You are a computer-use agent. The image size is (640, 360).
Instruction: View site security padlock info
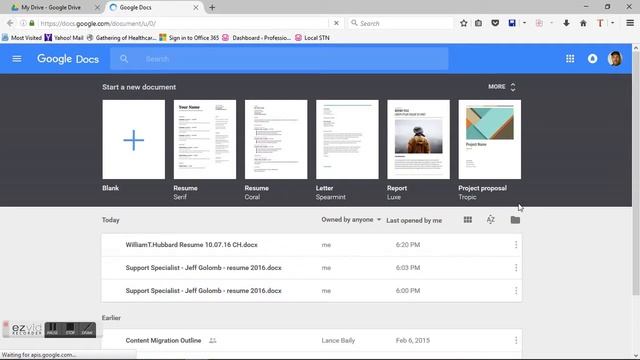(32, 23)
